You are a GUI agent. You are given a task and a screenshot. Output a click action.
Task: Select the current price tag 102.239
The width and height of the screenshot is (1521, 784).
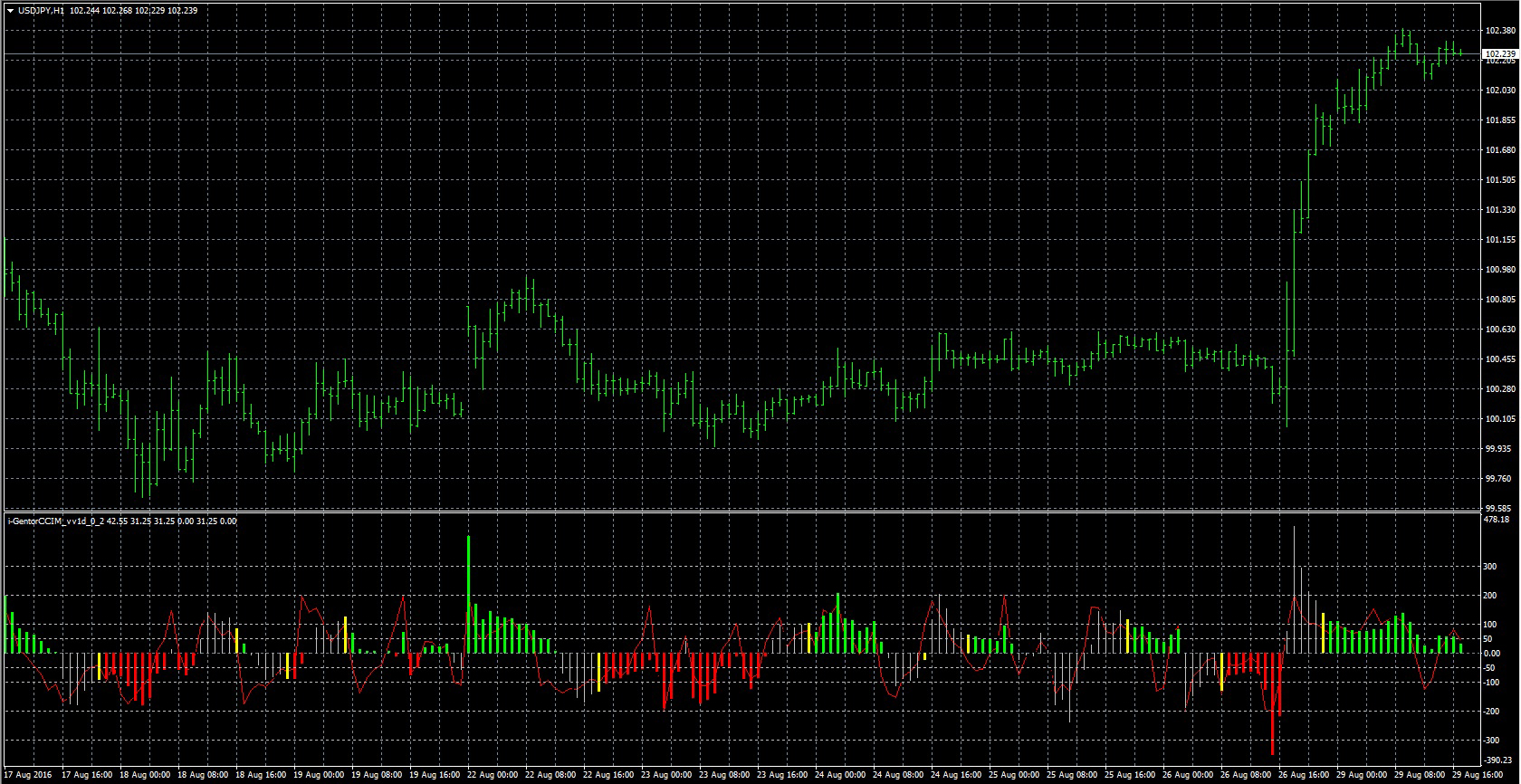coord(1500,54)
